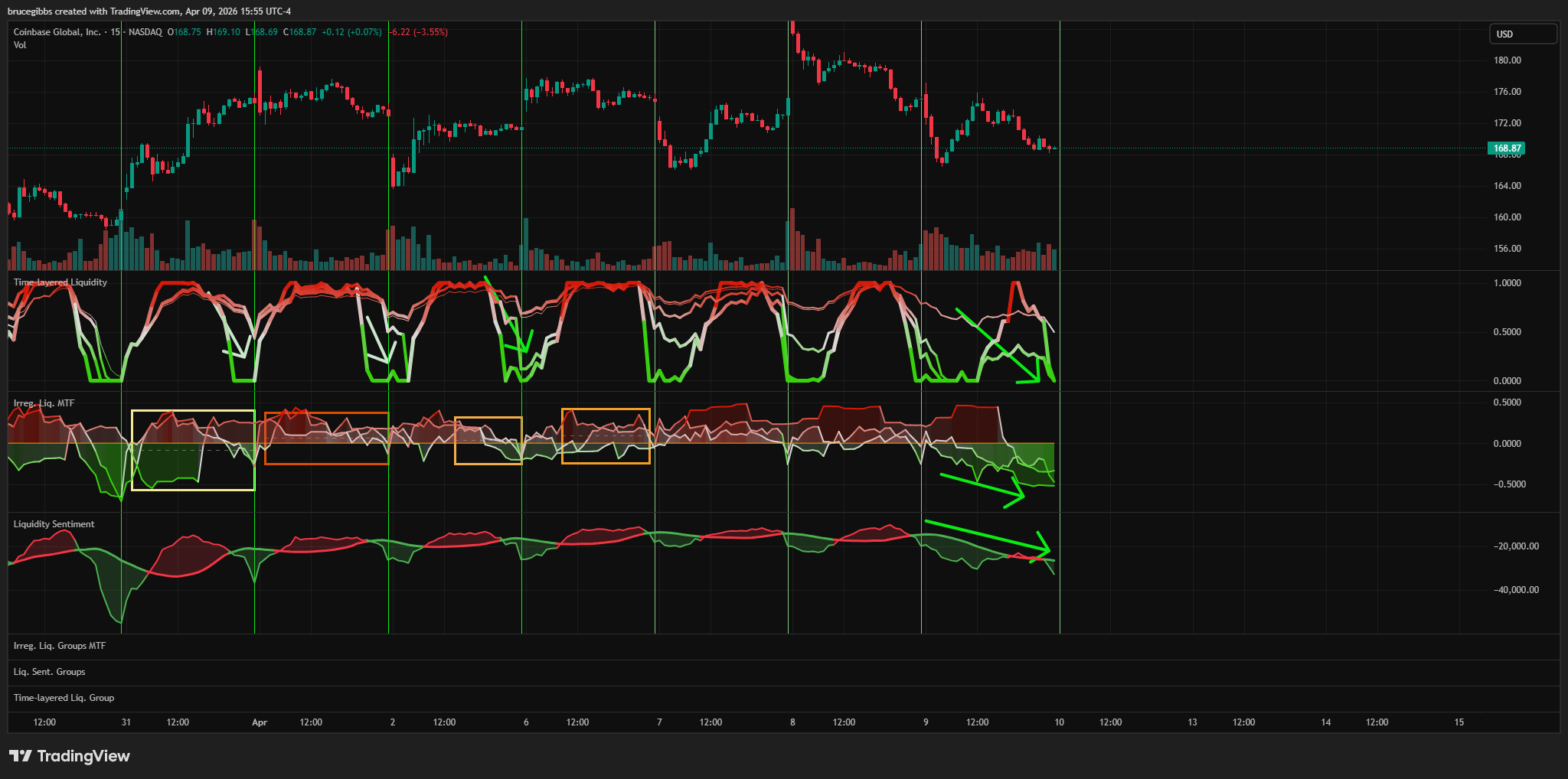Click the NASDAQ exchange label
This screenshot has height=779, width=1568.
[x=145, y=32]
